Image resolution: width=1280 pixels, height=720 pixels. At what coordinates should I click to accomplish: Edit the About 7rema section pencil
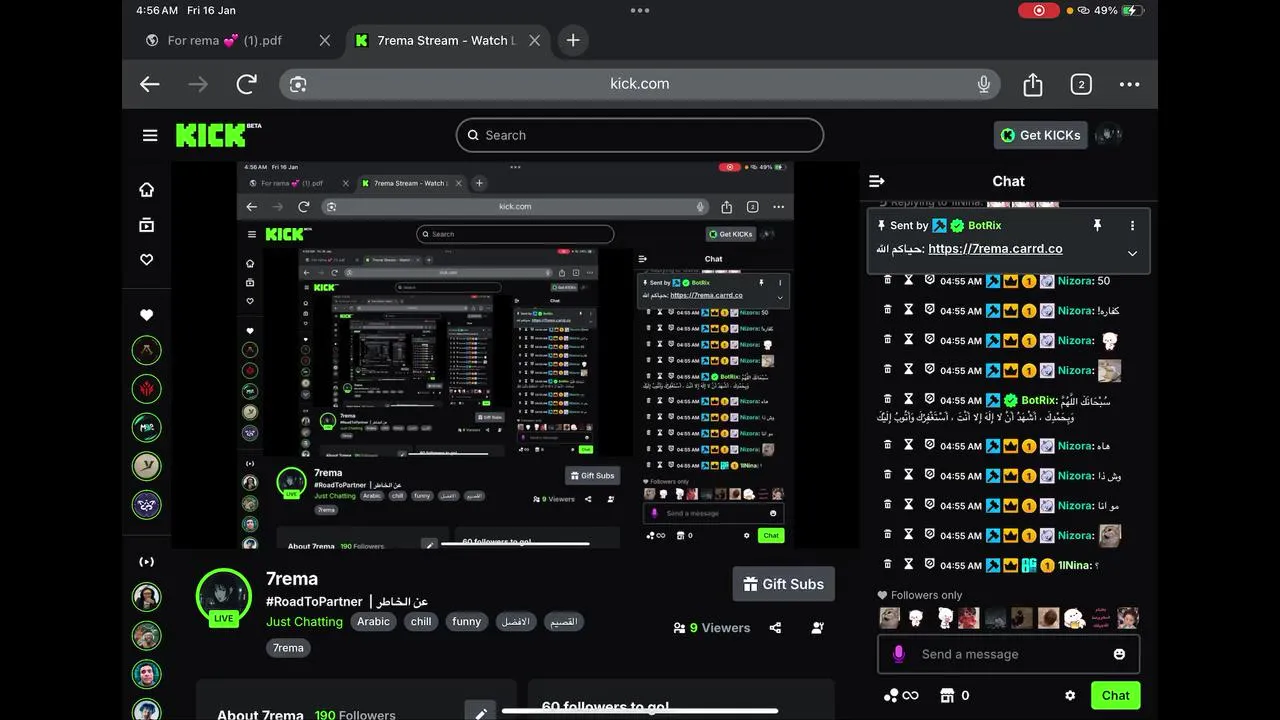coord(480,713)
